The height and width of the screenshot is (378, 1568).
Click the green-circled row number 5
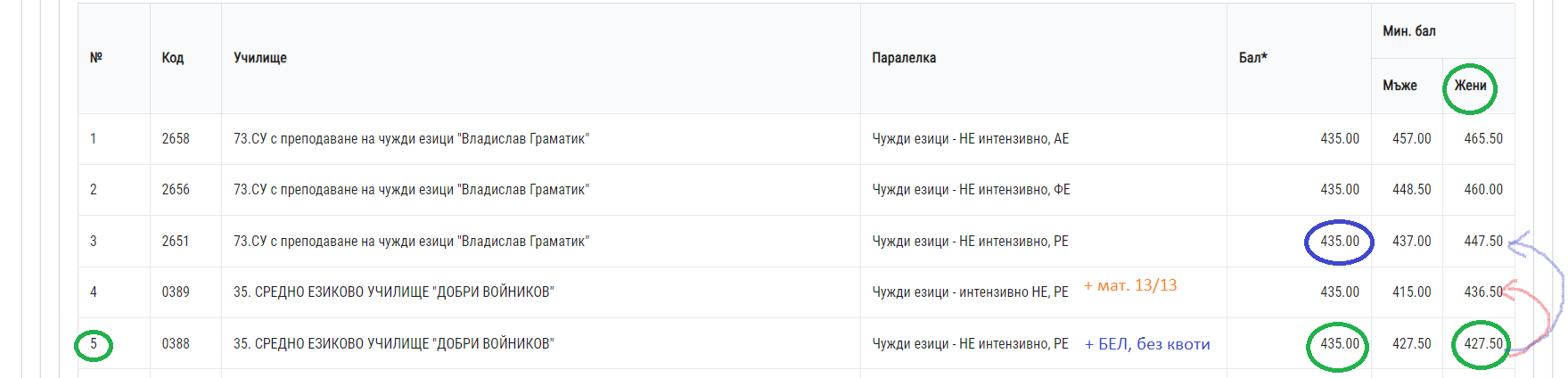[94, 344]
